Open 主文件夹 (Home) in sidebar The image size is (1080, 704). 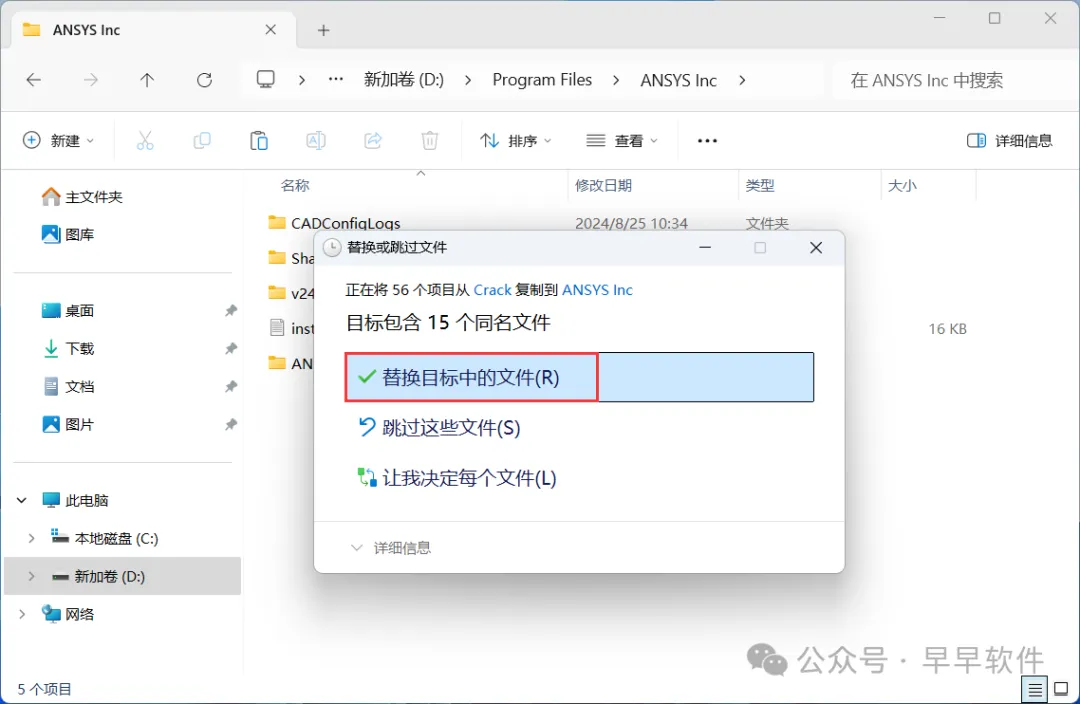click(x=82, y=197)
